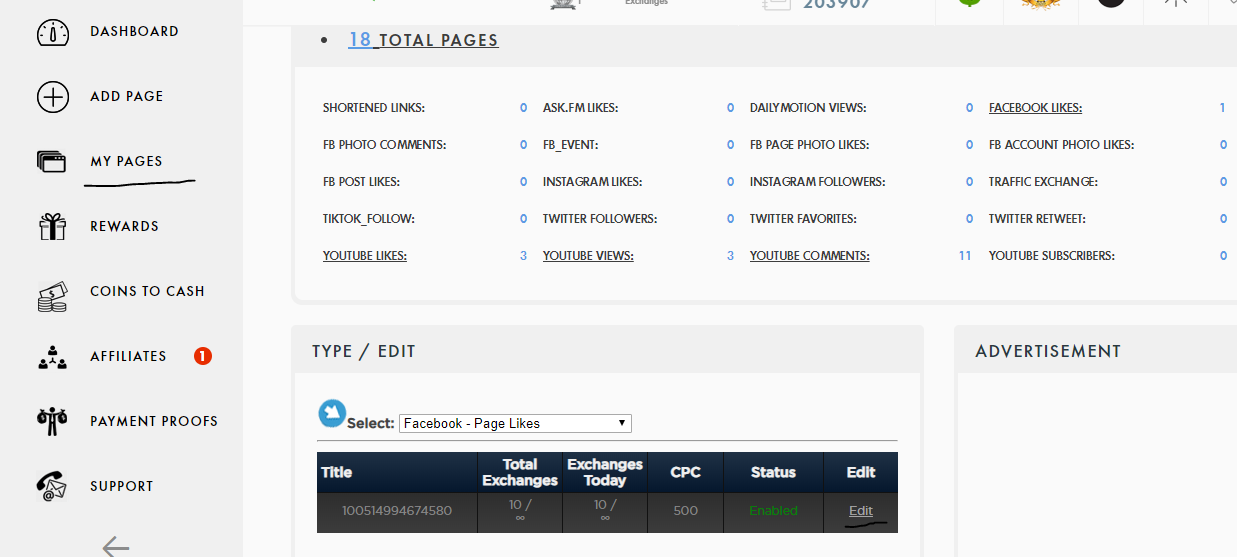Open the Coins to Cash menu item

pos(147,292)
